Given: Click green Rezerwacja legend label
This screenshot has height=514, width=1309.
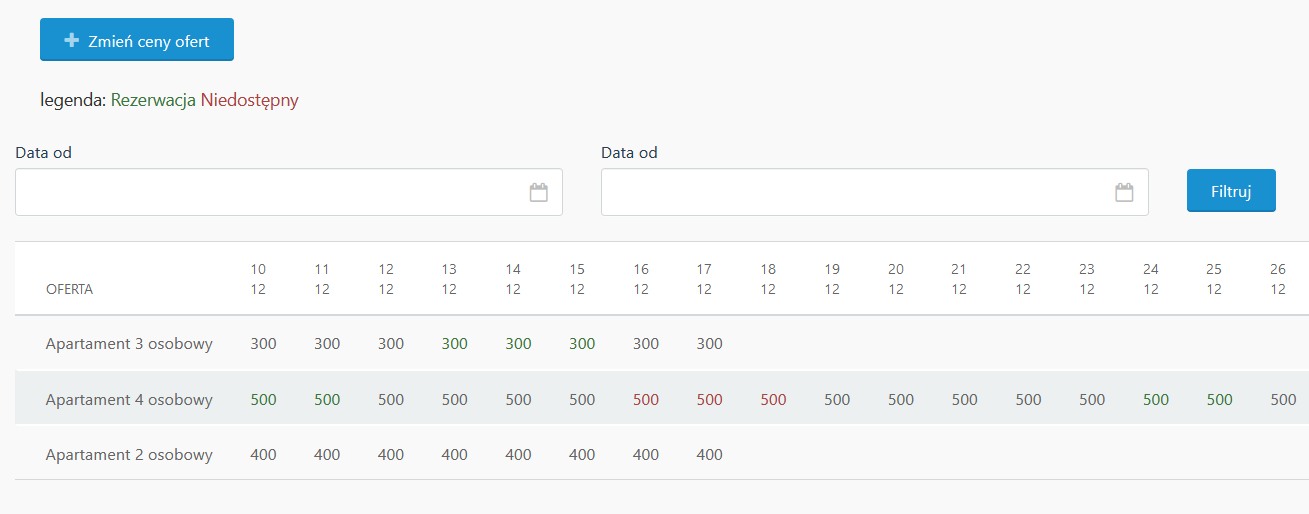Looking at the screenshot, I should click(x=153, y=100).
